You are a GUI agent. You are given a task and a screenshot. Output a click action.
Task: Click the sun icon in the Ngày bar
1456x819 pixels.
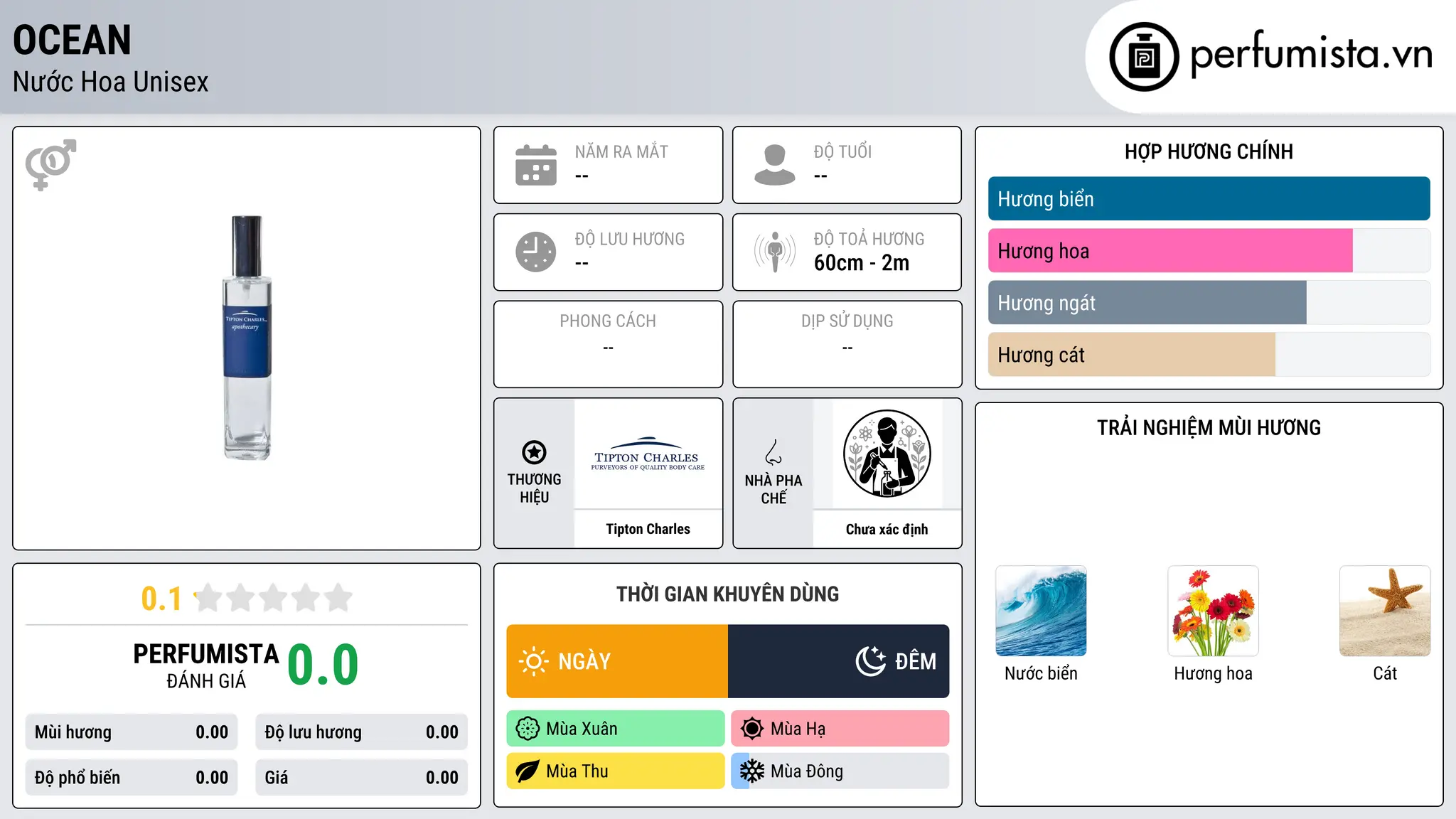click(x=533, y=661)
